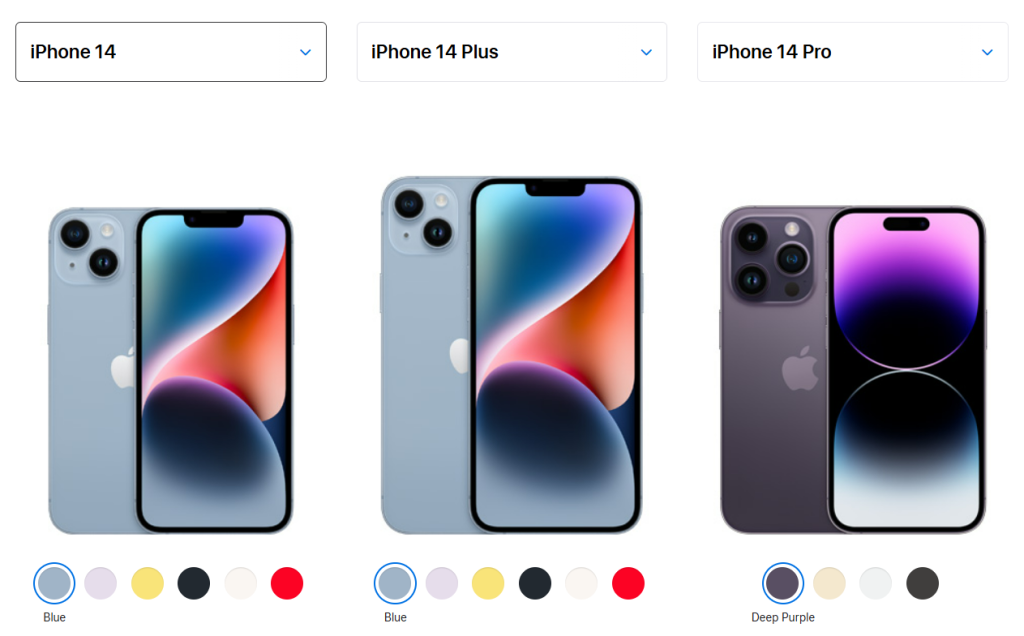The height and width of the screenshot is (636, 1024).
Task: Choose red color for iPhone 14
Action: pyautogui.click(x=287, y=583)
